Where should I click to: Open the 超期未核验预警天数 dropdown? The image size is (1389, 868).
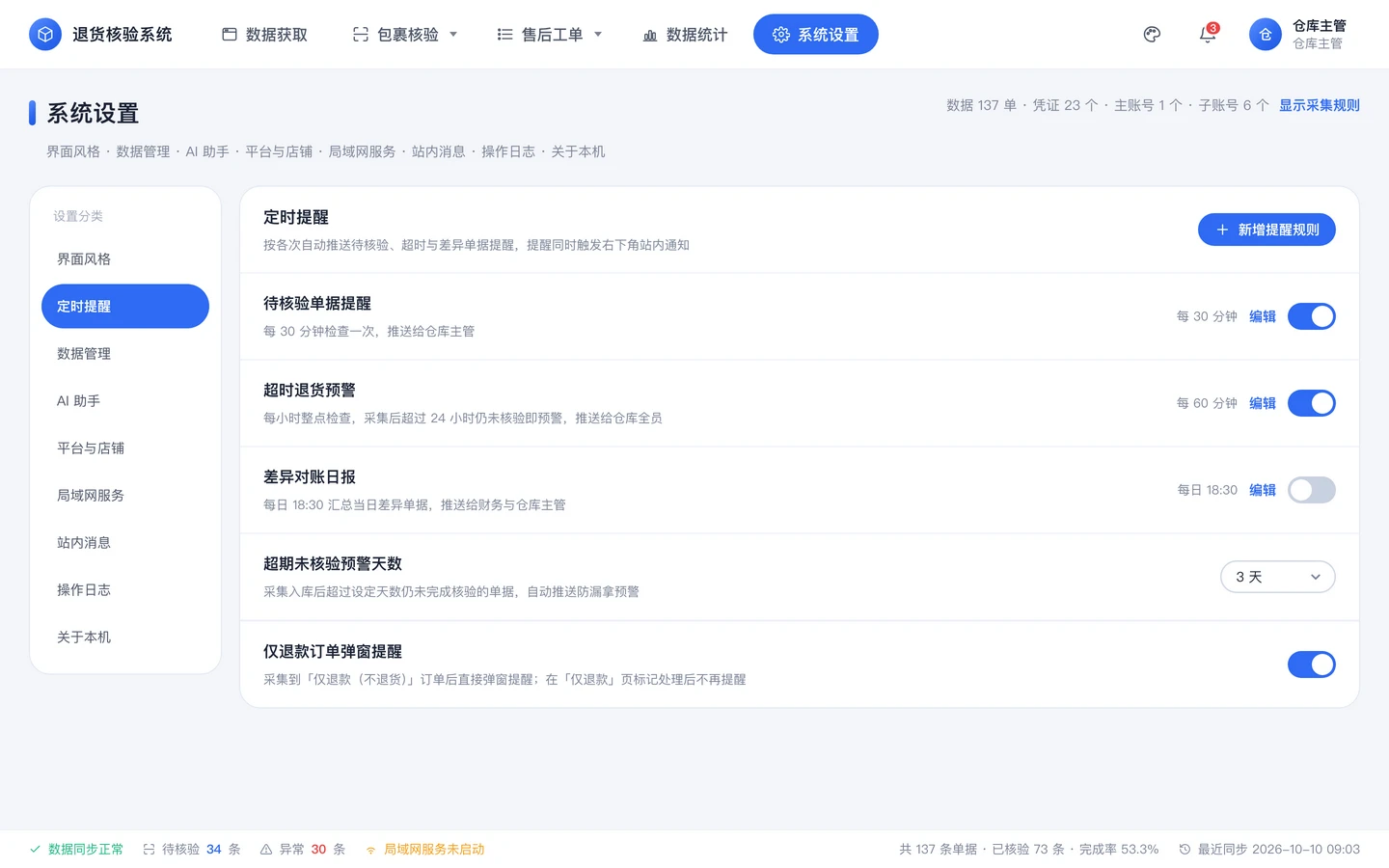click(1278, 577)
